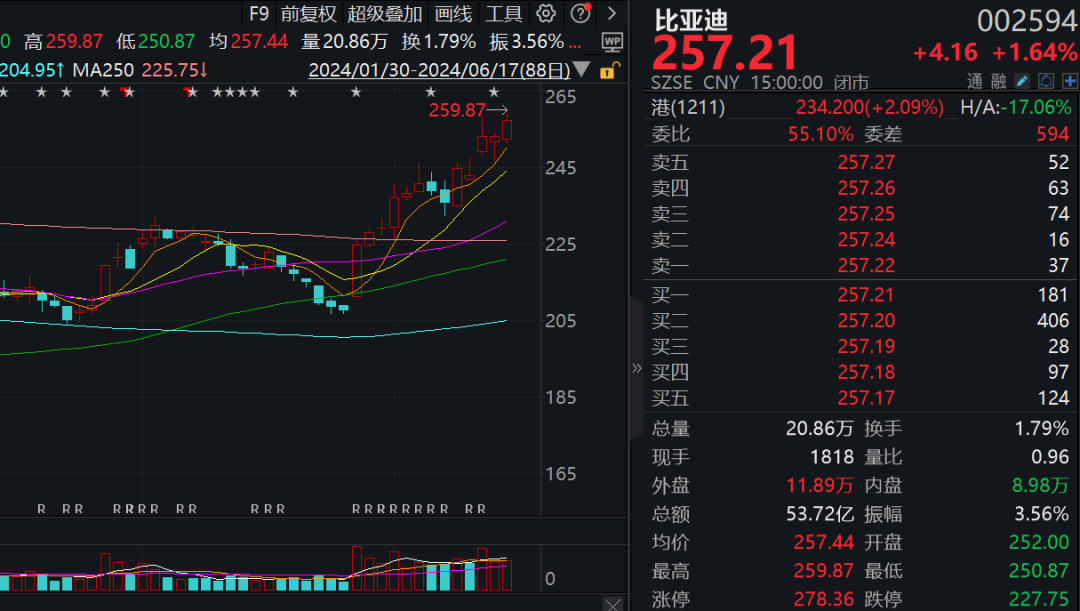Click the WP desktop icon near the date range
The height and width of the screenshot is (611, 1080).
tap(612, 42)
